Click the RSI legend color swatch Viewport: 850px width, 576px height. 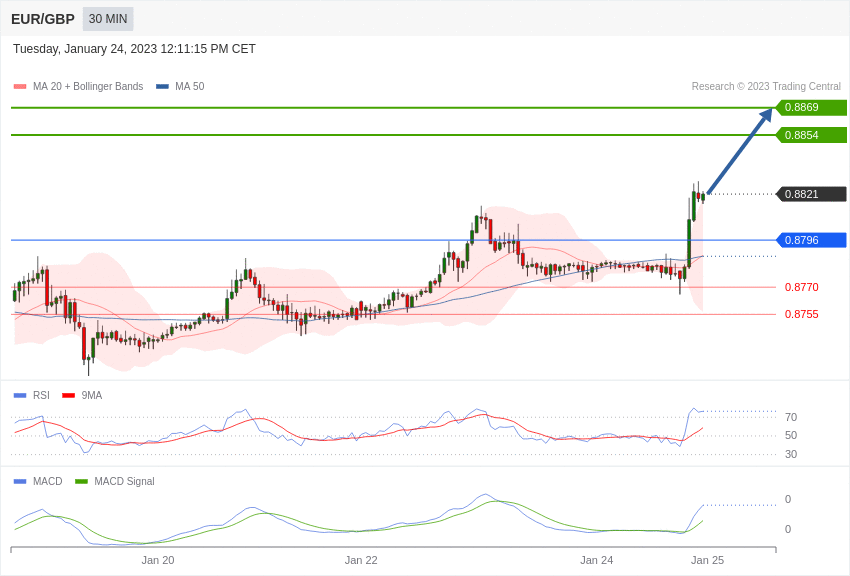pyautogui.click(x=20, y=396)
